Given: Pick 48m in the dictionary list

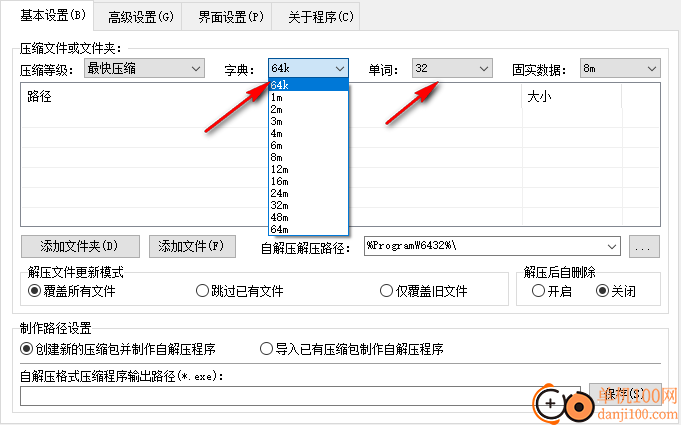Looking at the screenshot, I should [308, 217].
